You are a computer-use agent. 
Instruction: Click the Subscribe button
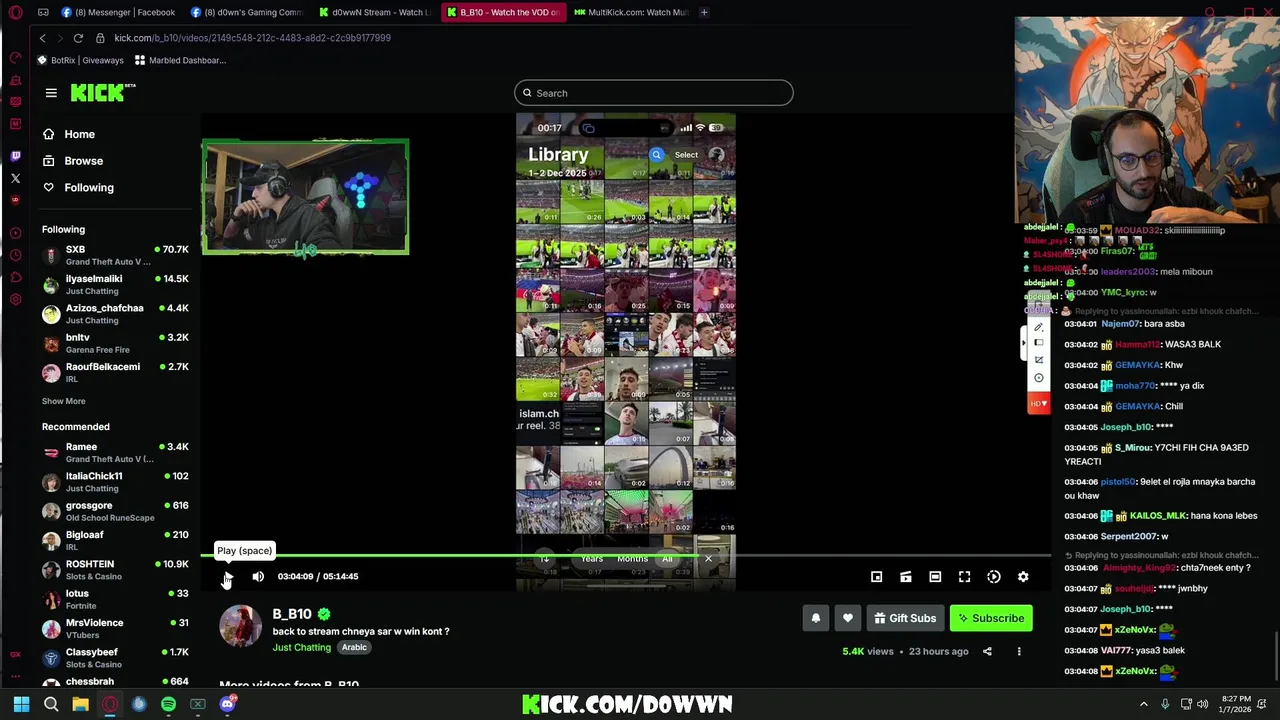point(991,618)
